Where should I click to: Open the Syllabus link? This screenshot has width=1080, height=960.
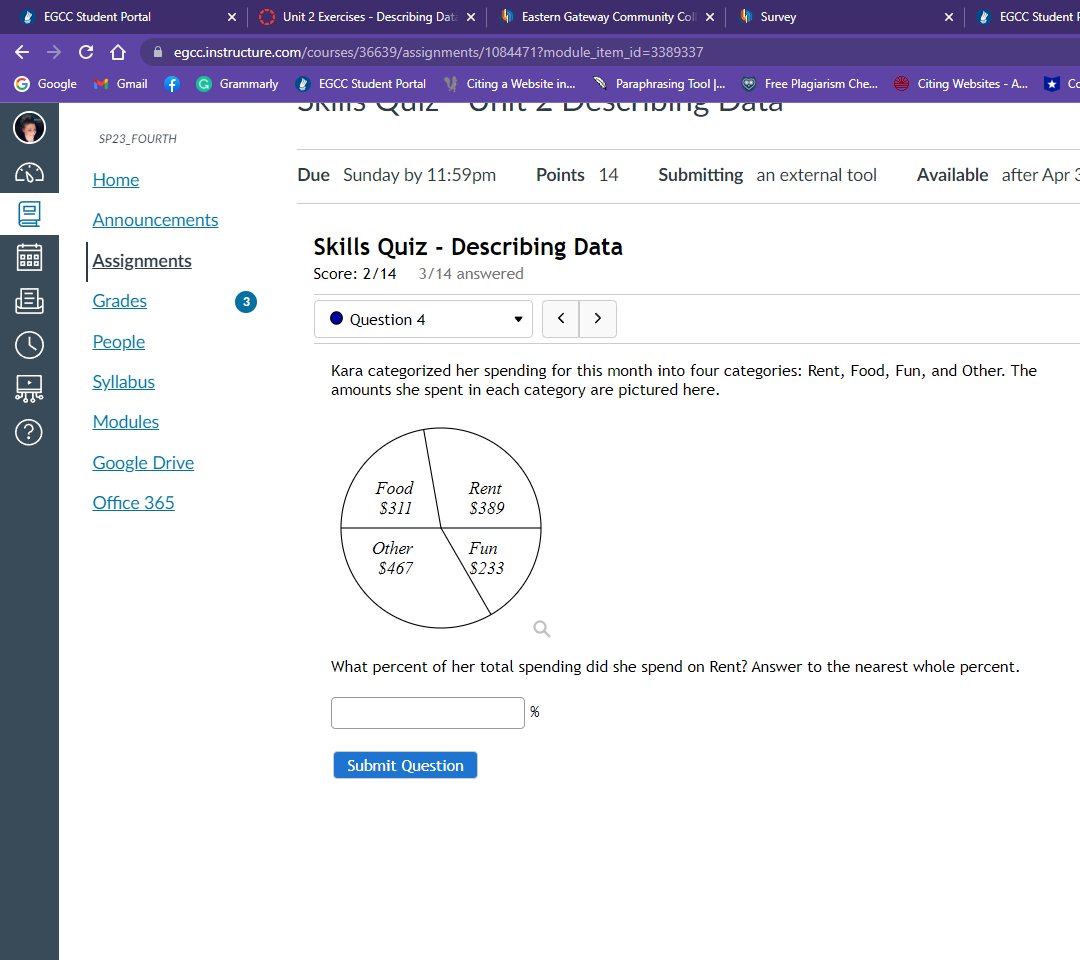[123, 382]
